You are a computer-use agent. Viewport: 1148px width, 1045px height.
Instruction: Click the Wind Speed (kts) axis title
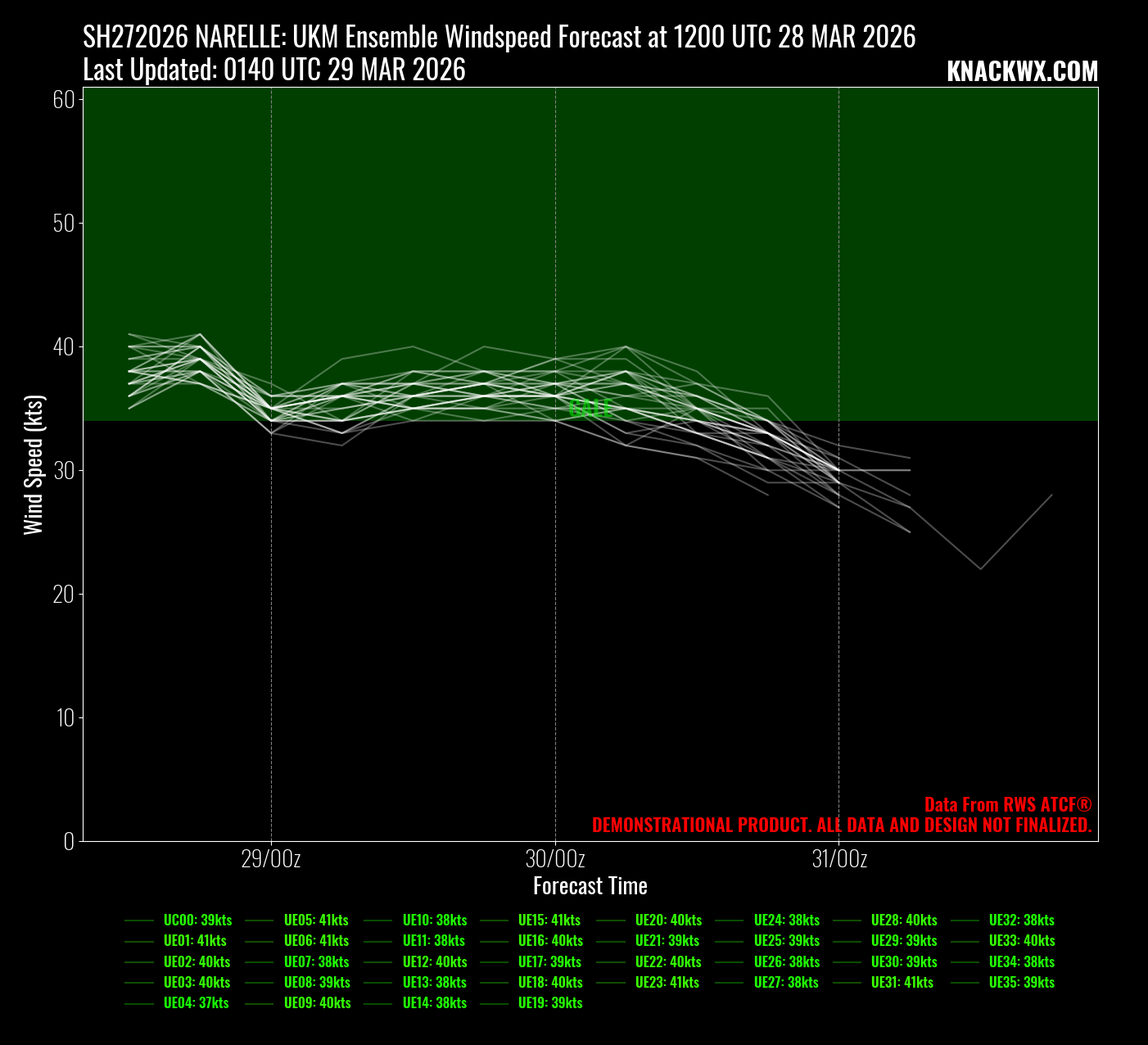coord(34,464)
